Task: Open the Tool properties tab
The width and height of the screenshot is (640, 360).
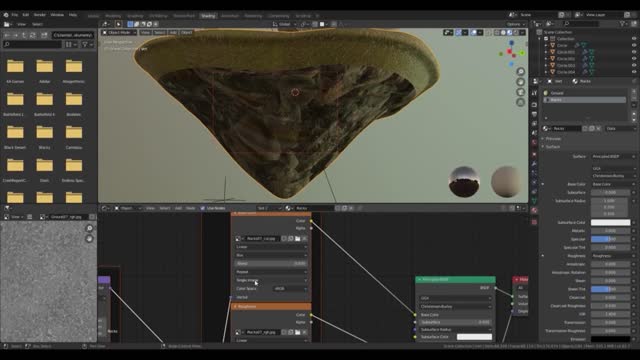Action: pyautogui.click(x=534, y=93)
